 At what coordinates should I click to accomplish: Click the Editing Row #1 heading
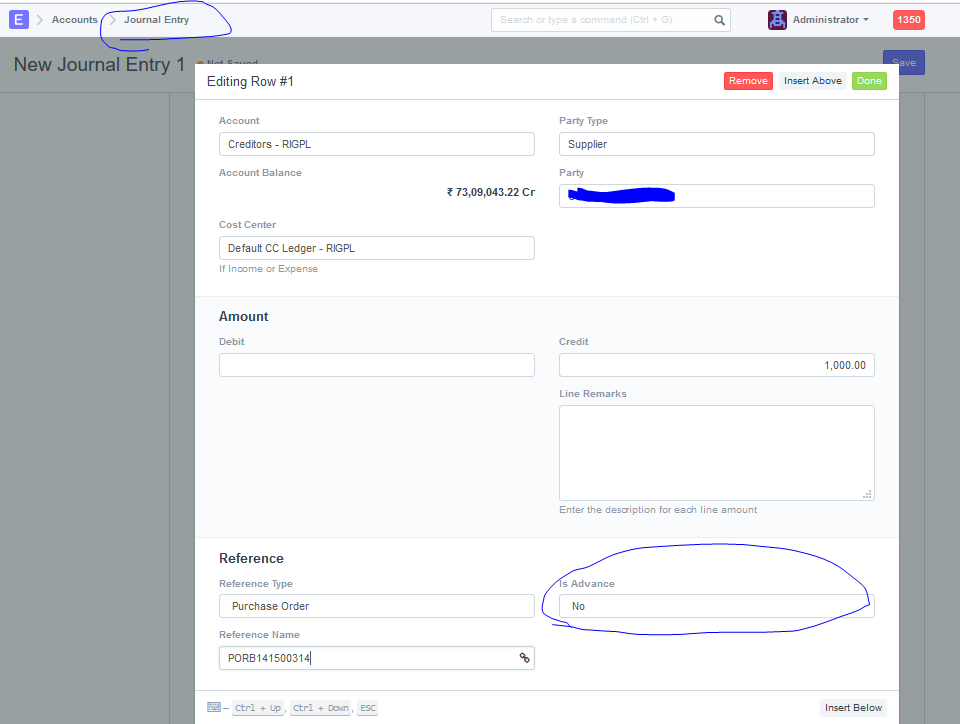(x=250, y=81)
